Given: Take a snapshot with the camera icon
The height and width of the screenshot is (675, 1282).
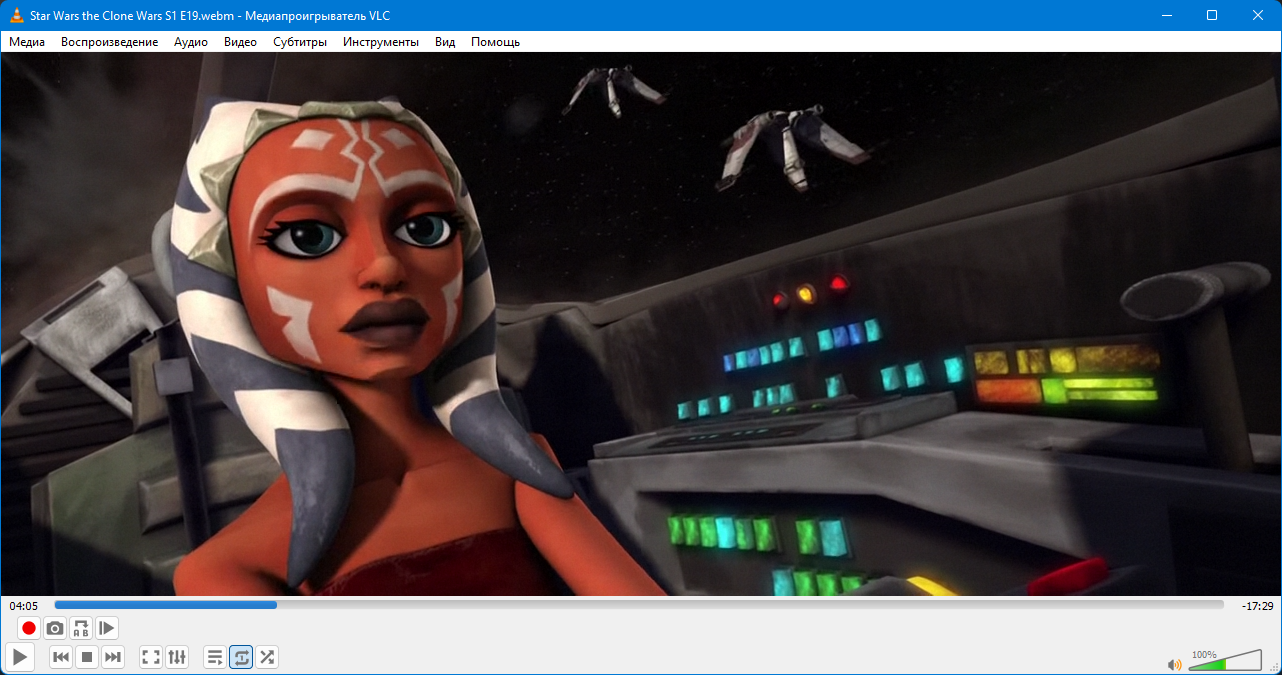Looking at the screenshot, I should coord(55,628).
